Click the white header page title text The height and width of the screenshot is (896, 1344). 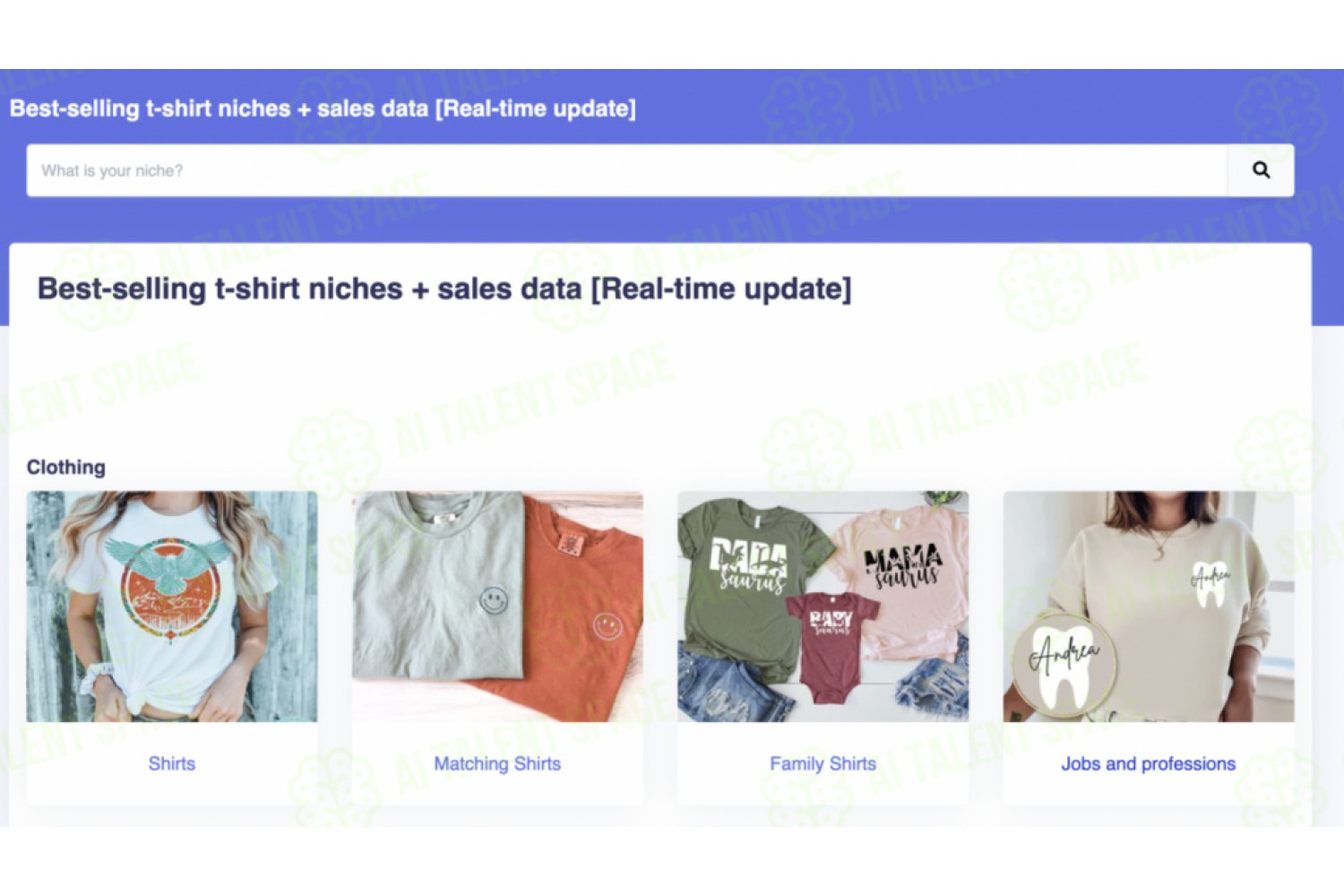[323, 108]
